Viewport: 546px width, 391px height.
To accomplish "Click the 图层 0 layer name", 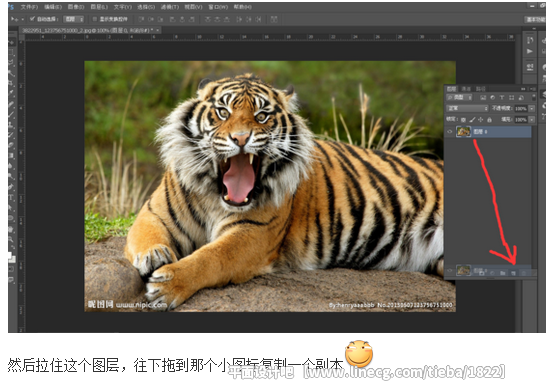I will (x=481, y=132).
